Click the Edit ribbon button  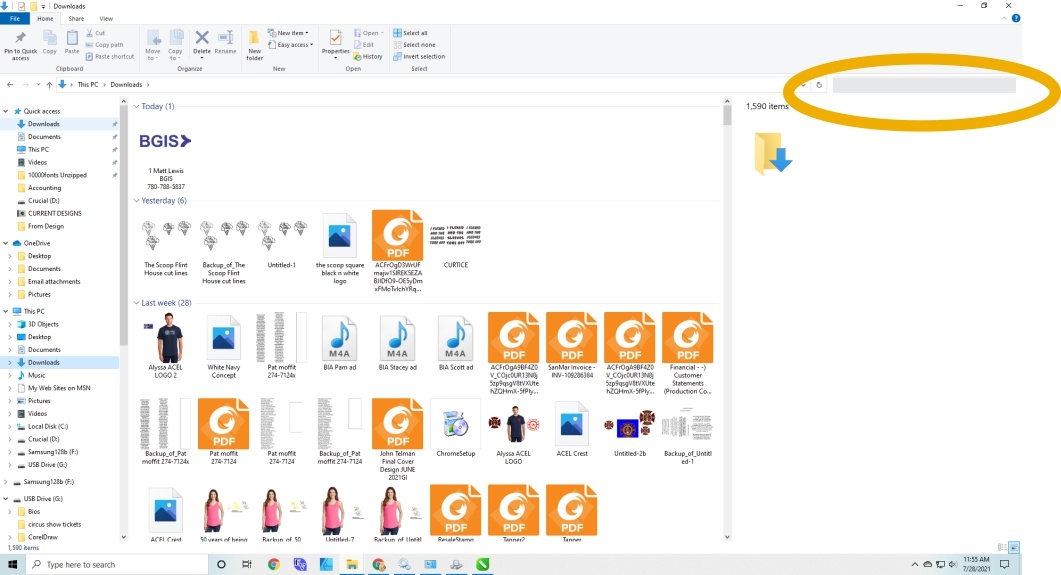pyautogui.click(x=364, y=45)
